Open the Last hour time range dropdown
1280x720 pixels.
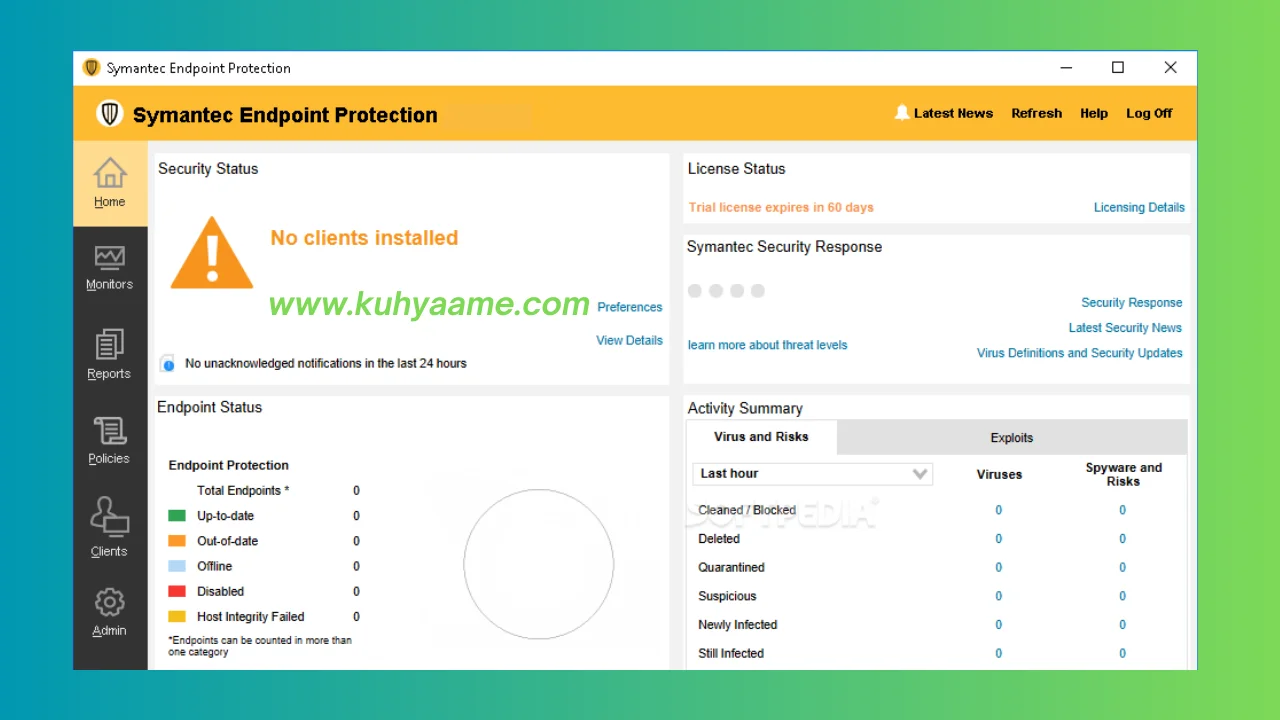pos(812,474)
